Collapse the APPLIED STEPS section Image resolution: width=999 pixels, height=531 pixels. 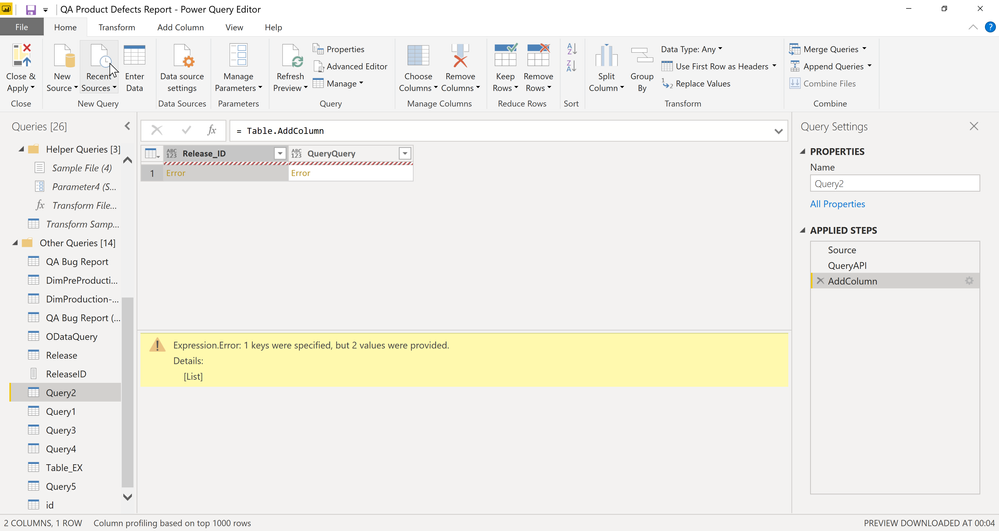coord(803,230)
